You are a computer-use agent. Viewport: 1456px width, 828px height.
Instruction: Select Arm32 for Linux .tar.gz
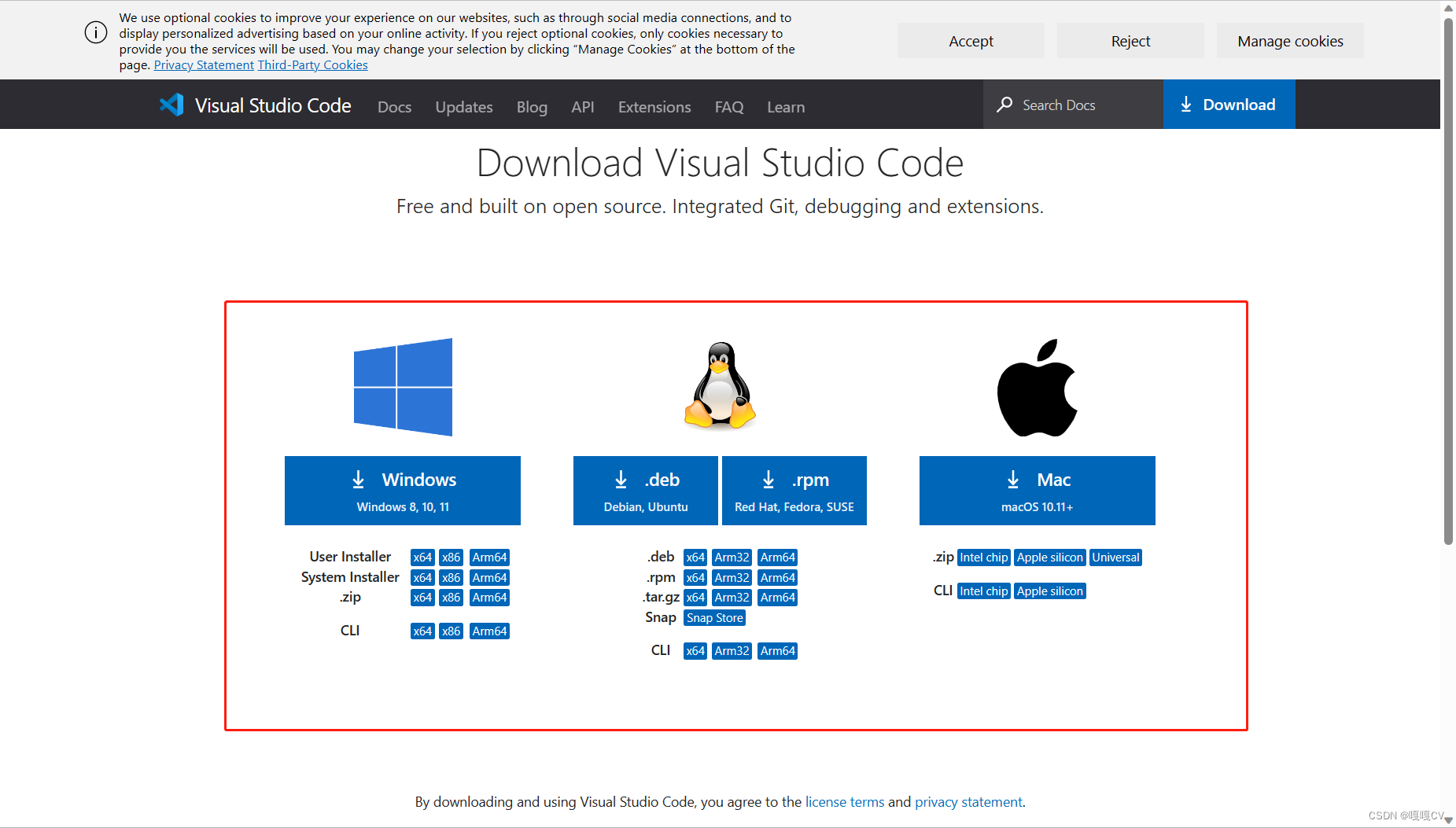pos(732,598)
